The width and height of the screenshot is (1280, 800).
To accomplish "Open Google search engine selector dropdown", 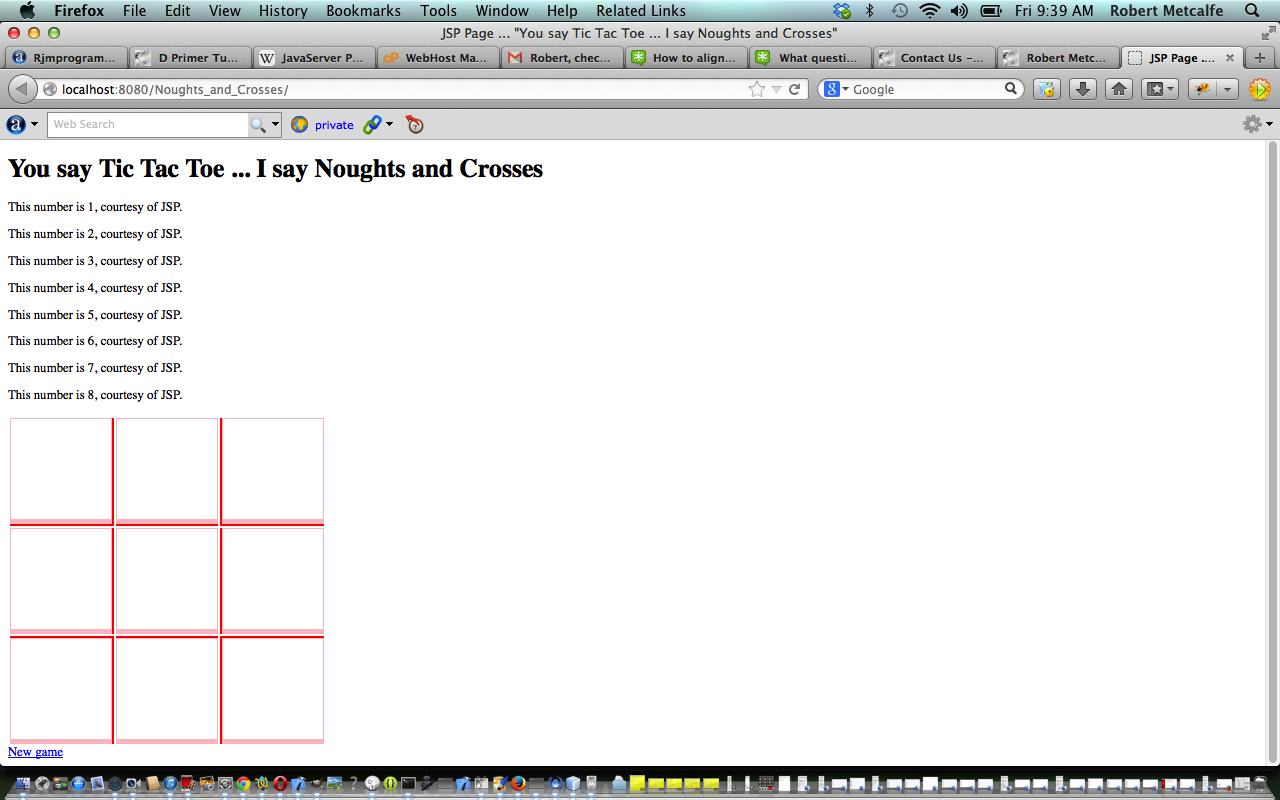I will [x=845, y=89].
